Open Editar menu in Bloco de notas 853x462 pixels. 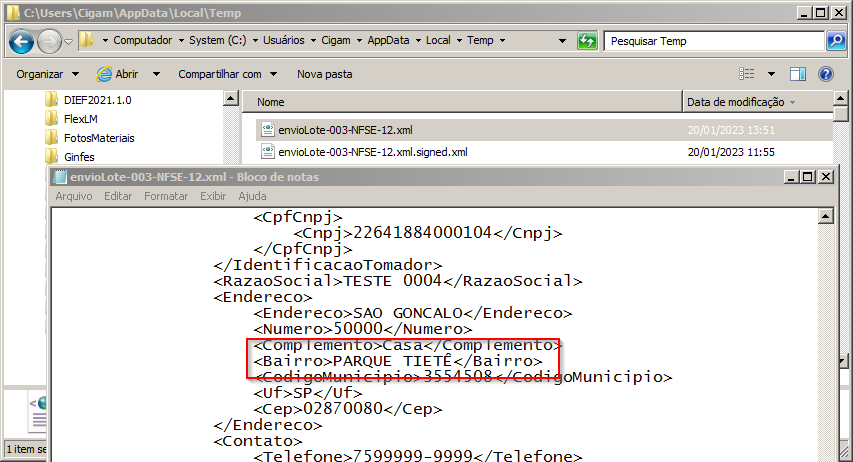[x=118, y=196]
